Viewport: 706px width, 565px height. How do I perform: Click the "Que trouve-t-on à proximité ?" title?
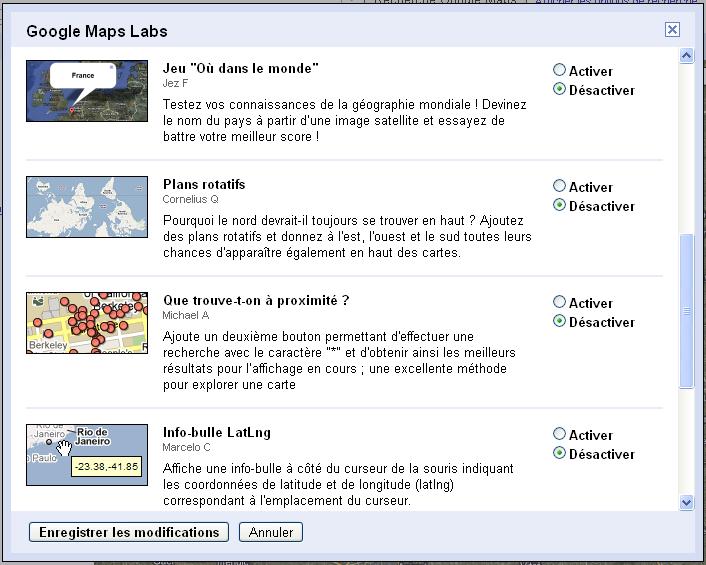256,301
